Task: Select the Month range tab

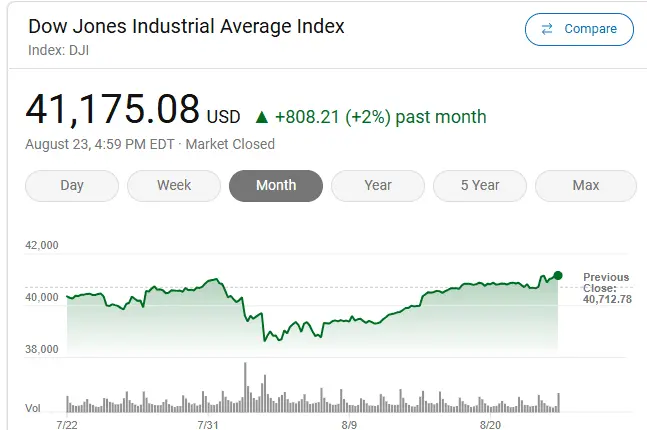Action: click(x=276, y=185)
